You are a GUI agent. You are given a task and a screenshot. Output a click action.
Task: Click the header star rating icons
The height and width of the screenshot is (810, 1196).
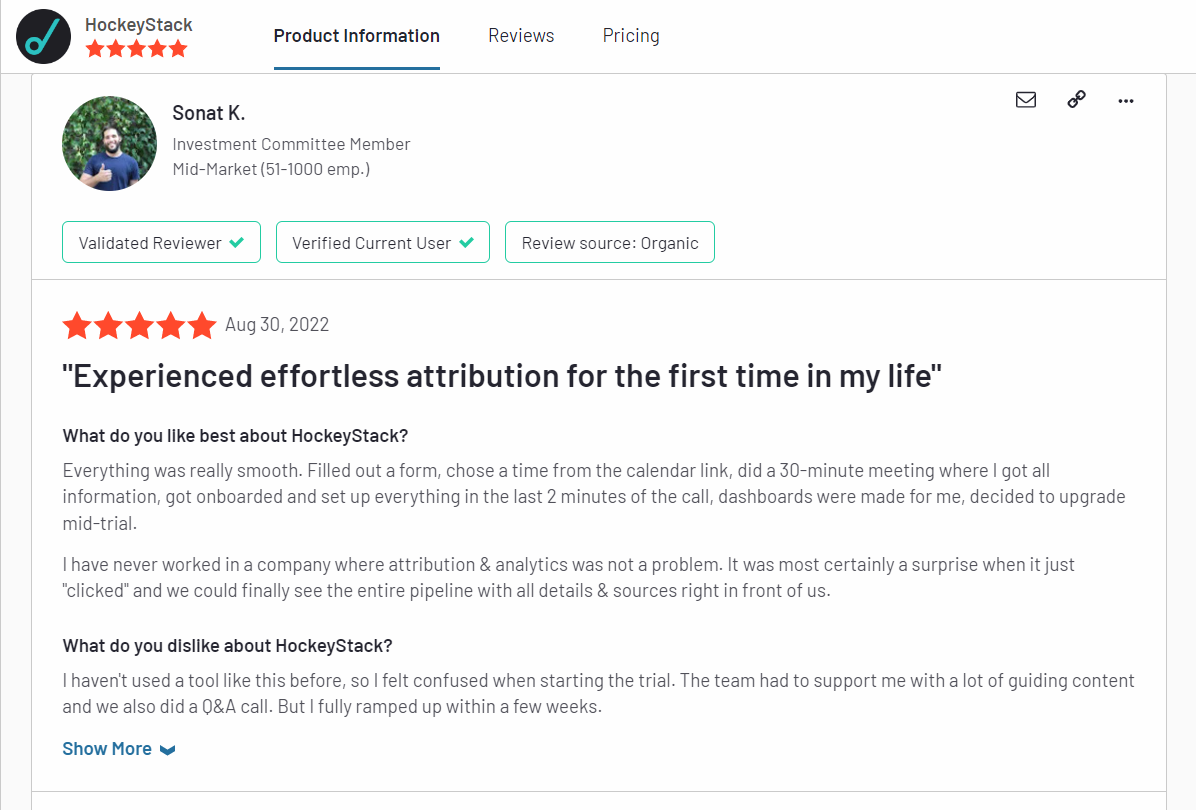(x=136, y=49)
